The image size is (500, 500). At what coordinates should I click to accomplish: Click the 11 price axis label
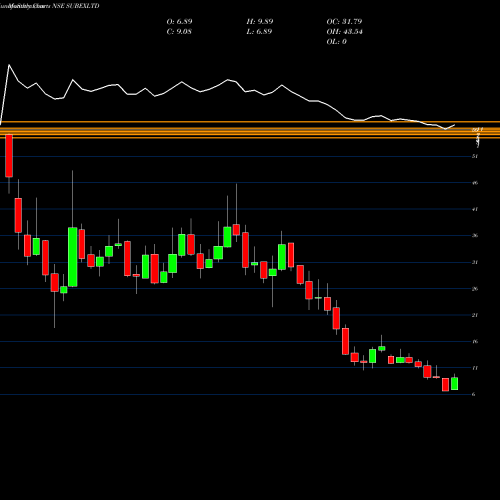coord(475,368)
